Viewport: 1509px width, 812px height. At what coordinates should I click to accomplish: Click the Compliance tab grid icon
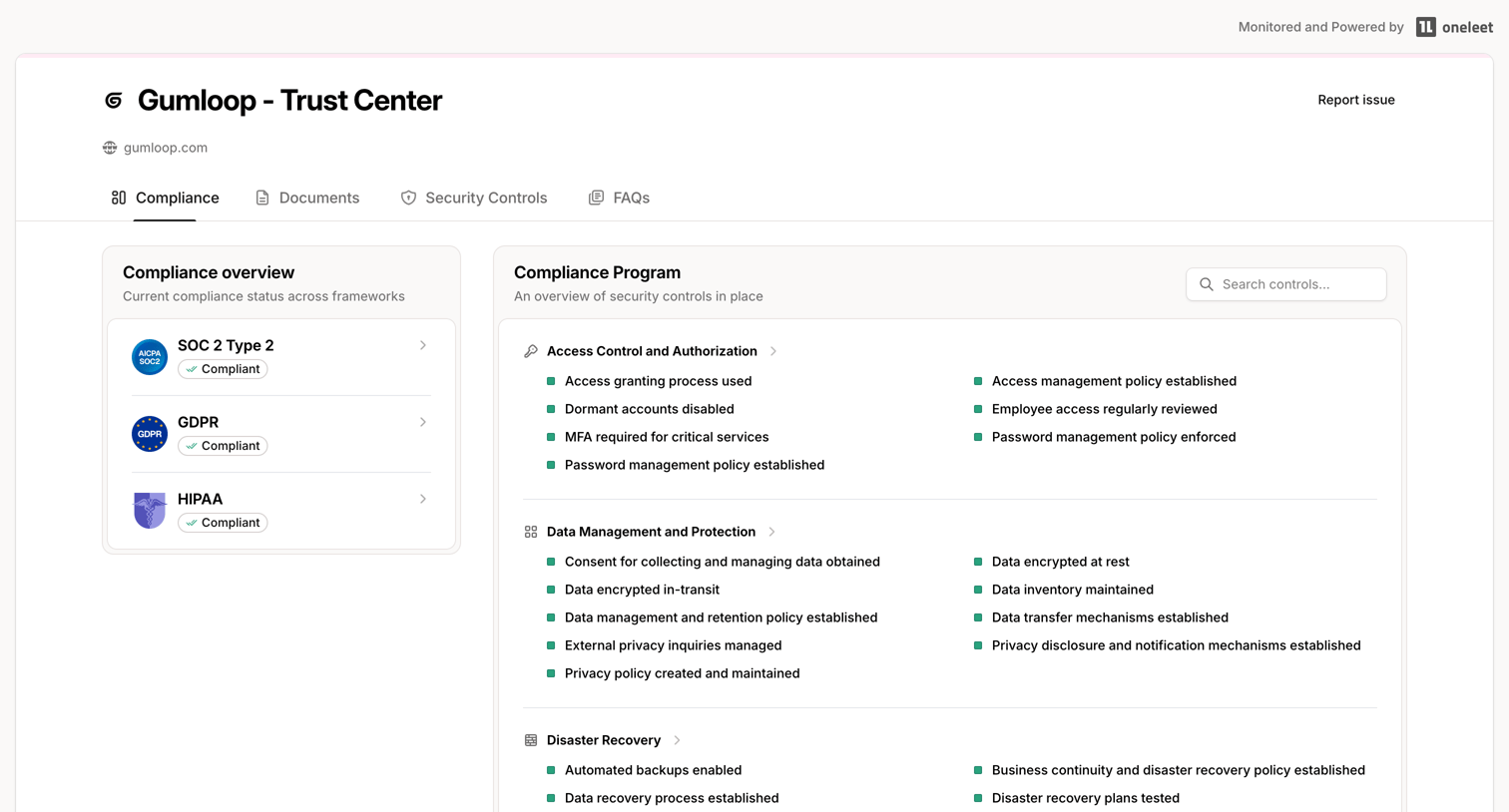[119, 198]
